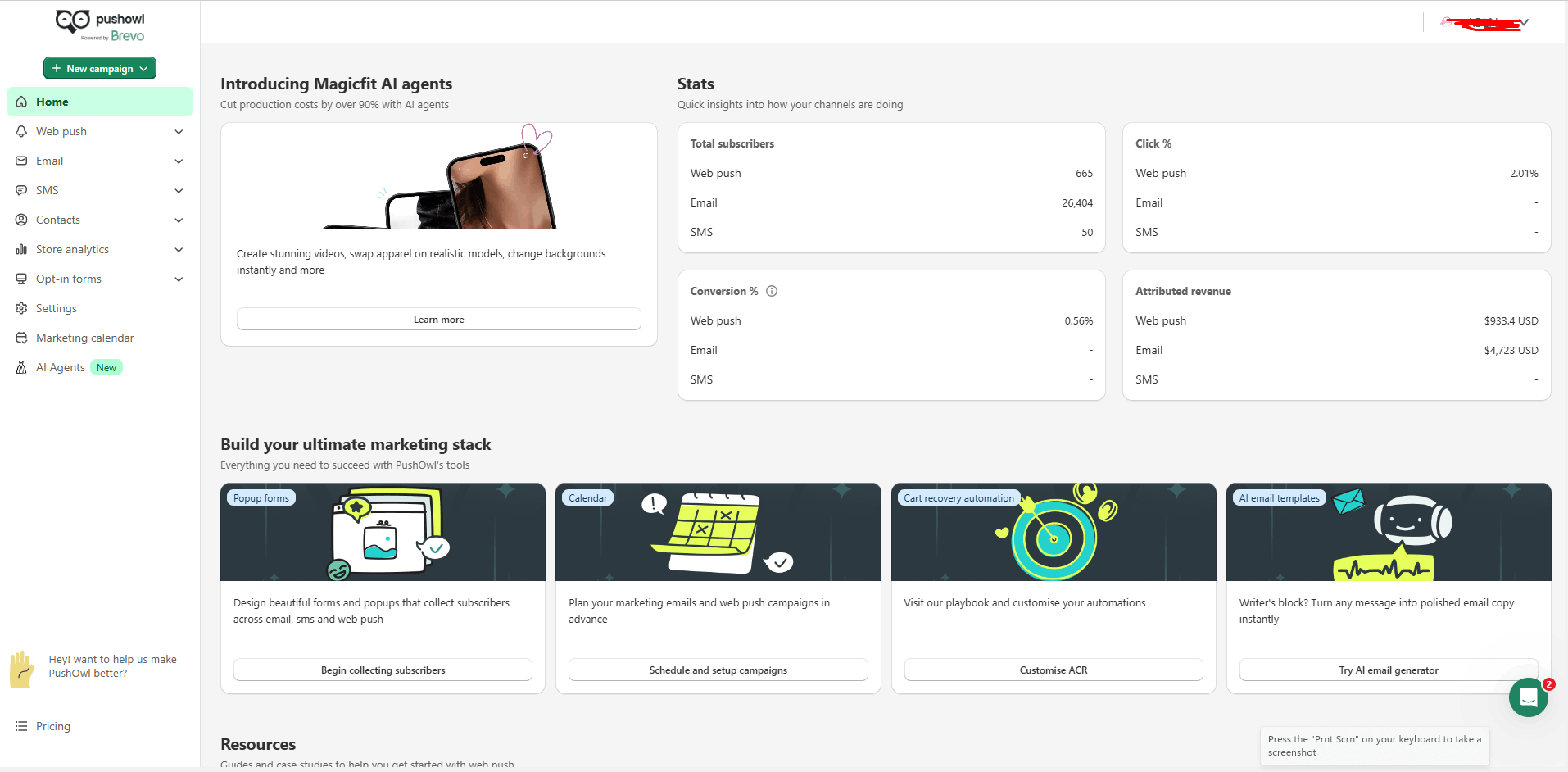Click Email subscribers value 26,404

[x=1077, y=203]
